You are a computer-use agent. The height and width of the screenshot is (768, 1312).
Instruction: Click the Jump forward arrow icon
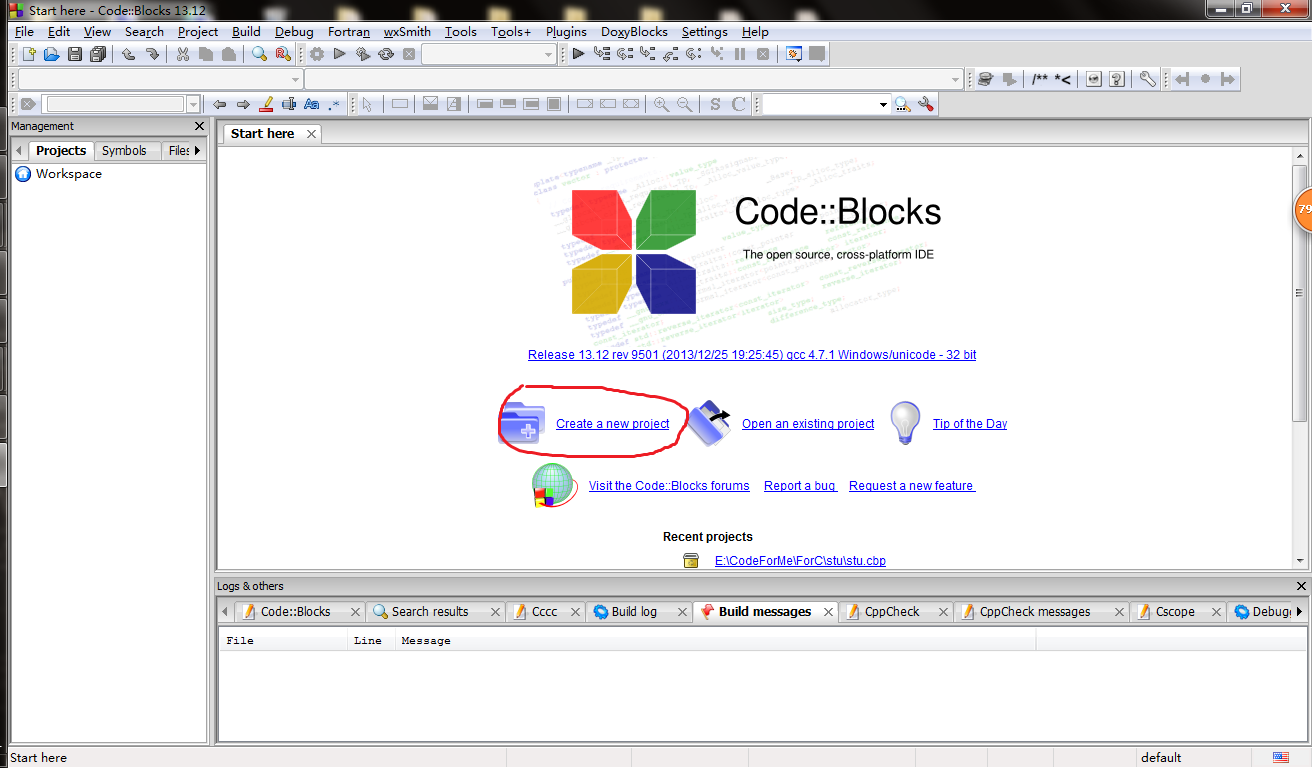point(1228,79)
